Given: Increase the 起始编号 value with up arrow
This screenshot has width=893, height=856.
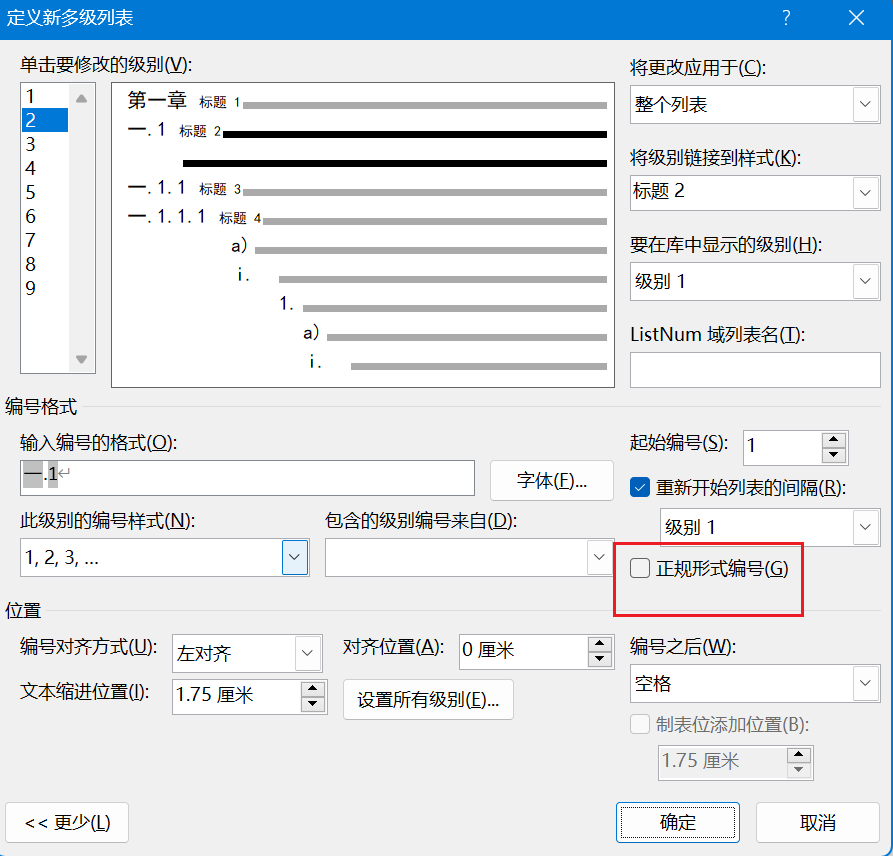Looking at the screenshot, I should (x=834, y=440).
